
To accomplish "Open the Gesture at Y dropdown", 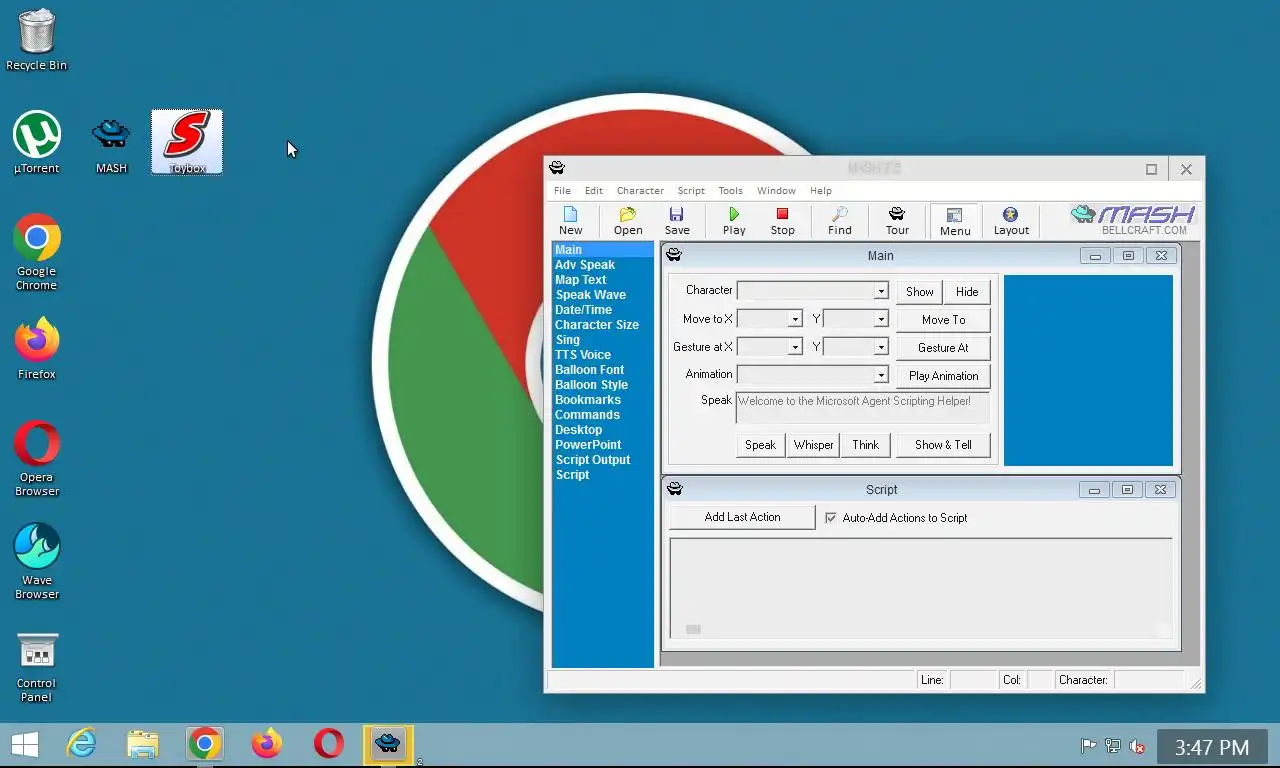I will tap(881, 347).
